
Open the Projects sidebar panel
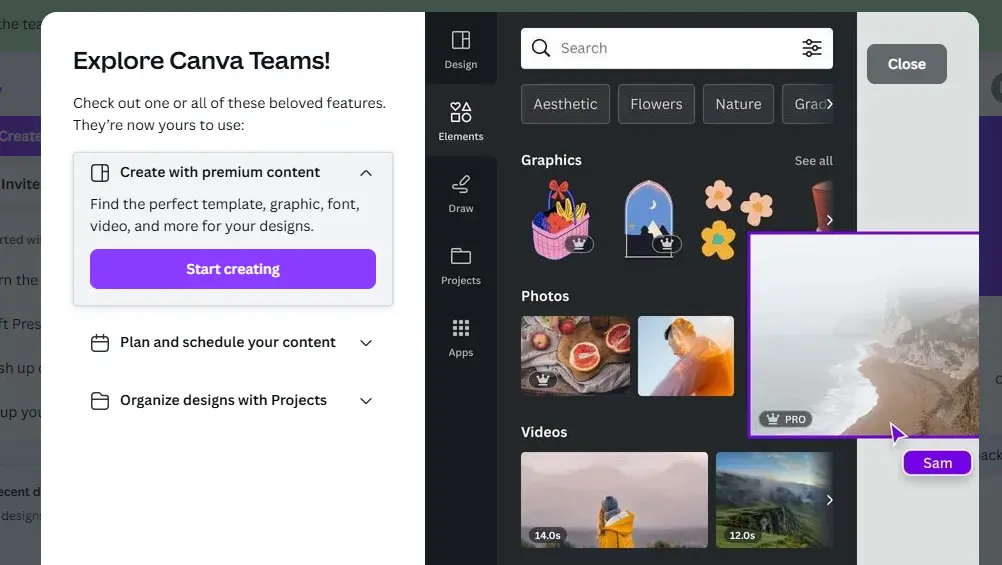pos(461,266)
